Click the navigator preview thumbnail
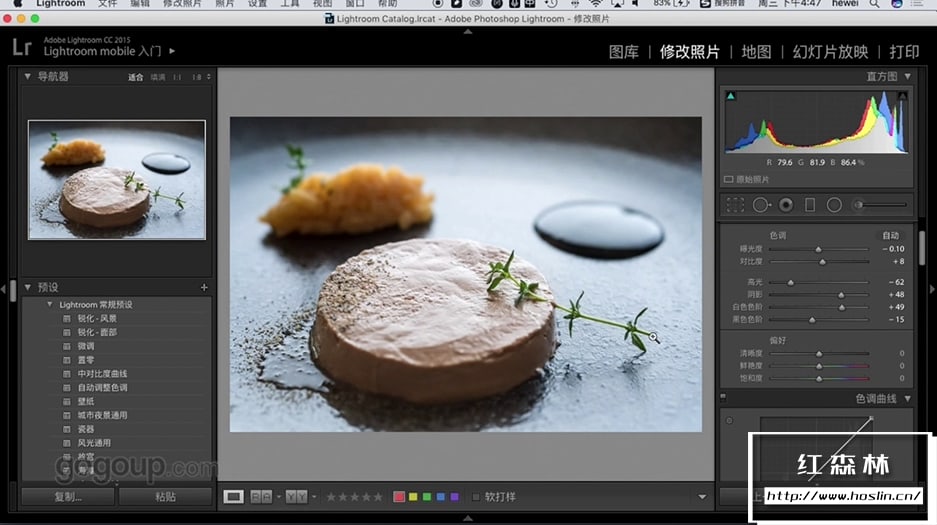This screenshot has height=525, width=937. pyautogui.click(x=117, y=180)
